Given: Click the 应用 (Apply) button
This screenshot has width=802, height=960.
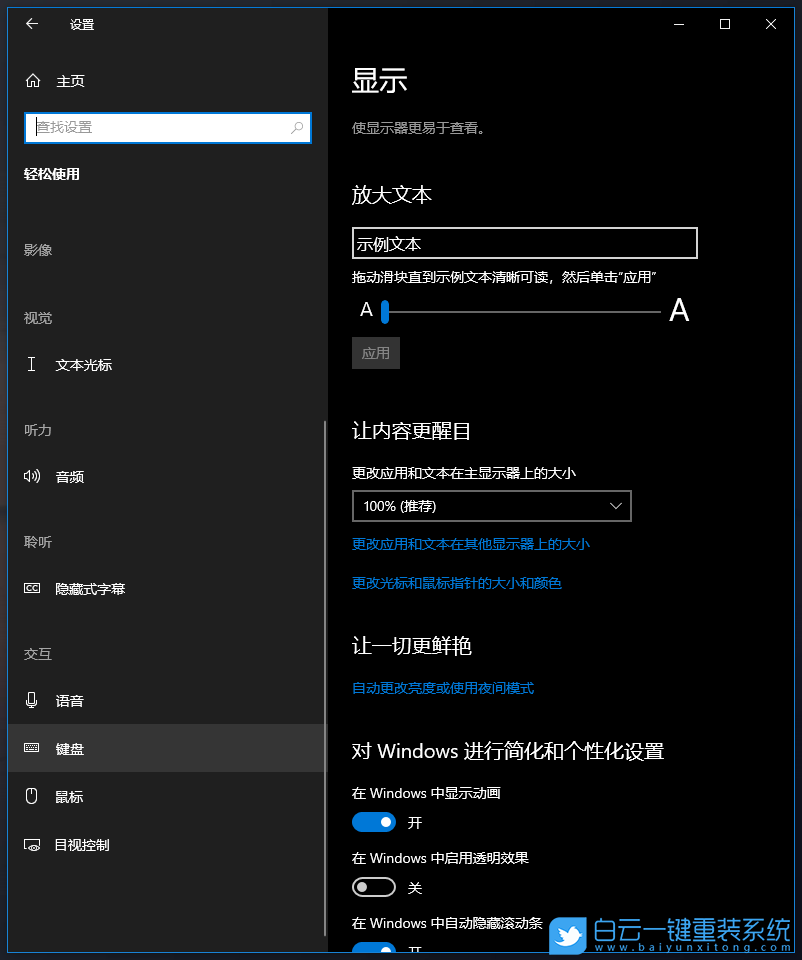Looking at the screenshot, I should (375, 352).
